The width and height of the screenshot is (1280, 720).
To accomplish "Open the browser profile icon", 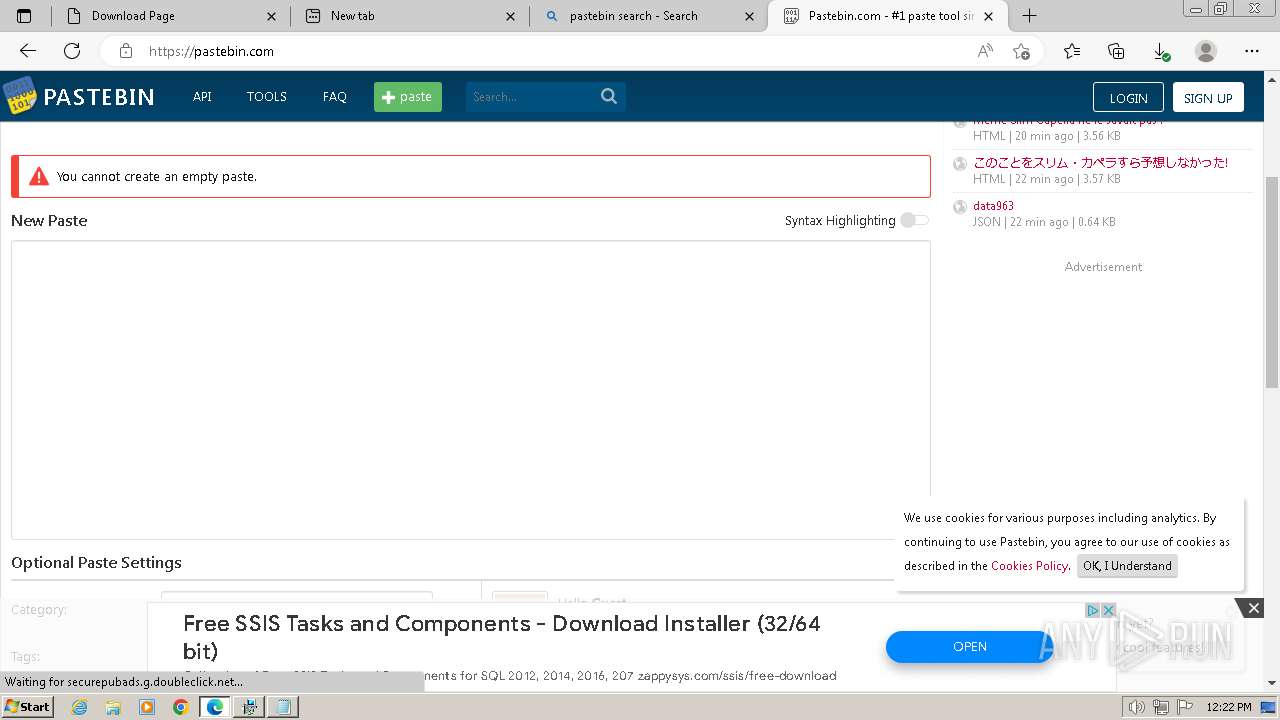I will [1206, 51].
